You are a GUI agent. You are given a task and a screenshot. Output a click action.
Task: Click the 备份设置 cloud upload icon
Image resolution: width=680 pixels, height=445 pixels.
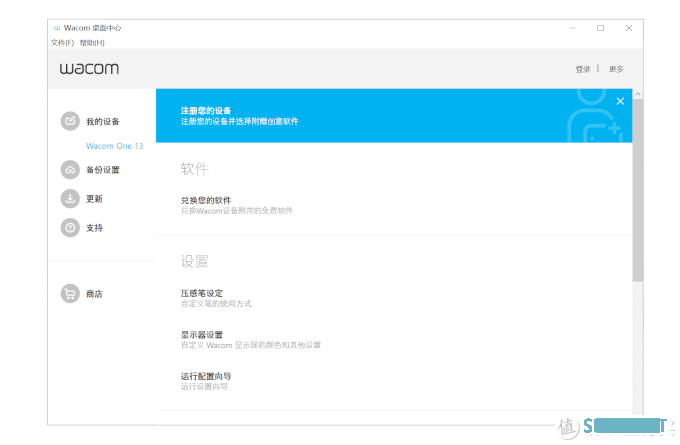(70, 170)
